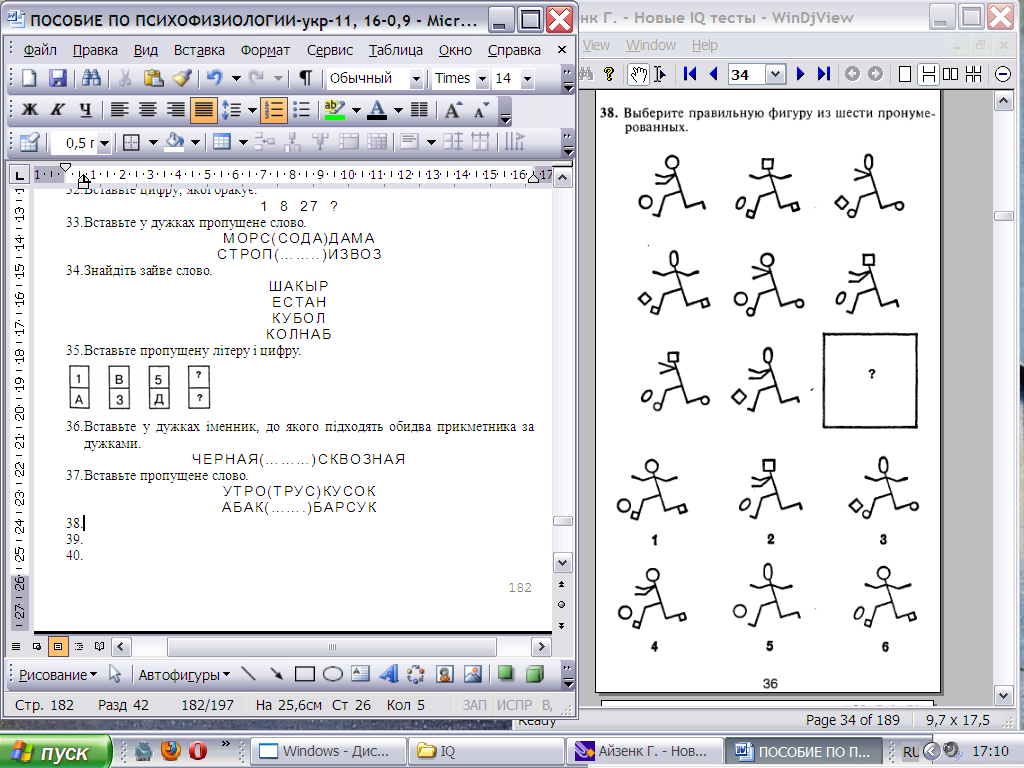Click the Undo arrow icon in Word
The height and width of the screenshot is (768, 1024).
coord(214,78)
